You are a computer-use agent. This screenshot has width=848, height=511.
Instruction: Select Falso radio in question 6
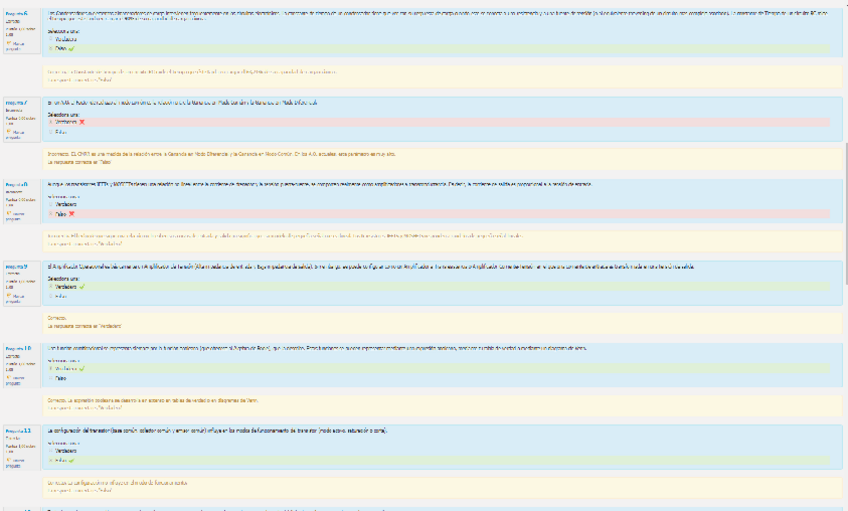(x=51, y=49)
